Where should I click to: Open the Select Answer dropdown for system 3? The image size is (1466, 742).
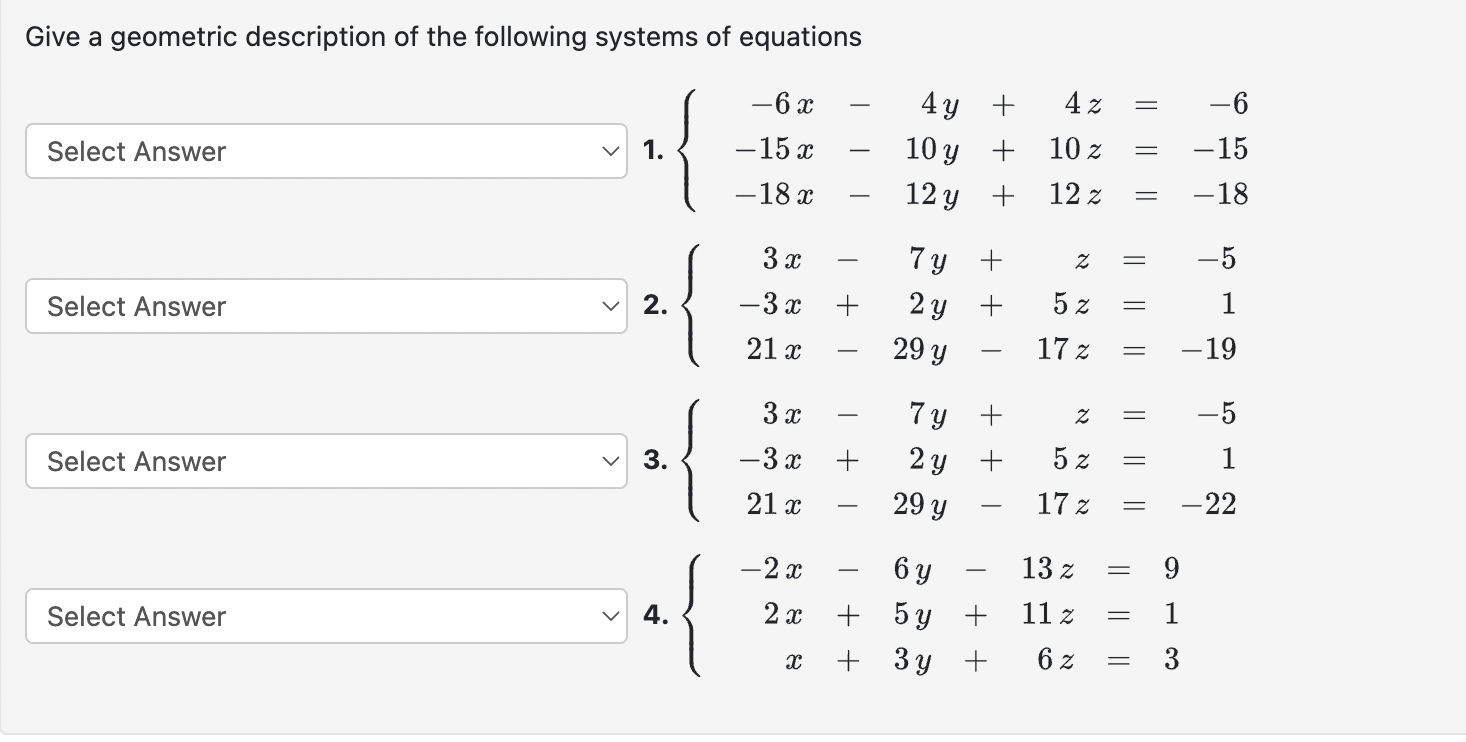(325, 461)
